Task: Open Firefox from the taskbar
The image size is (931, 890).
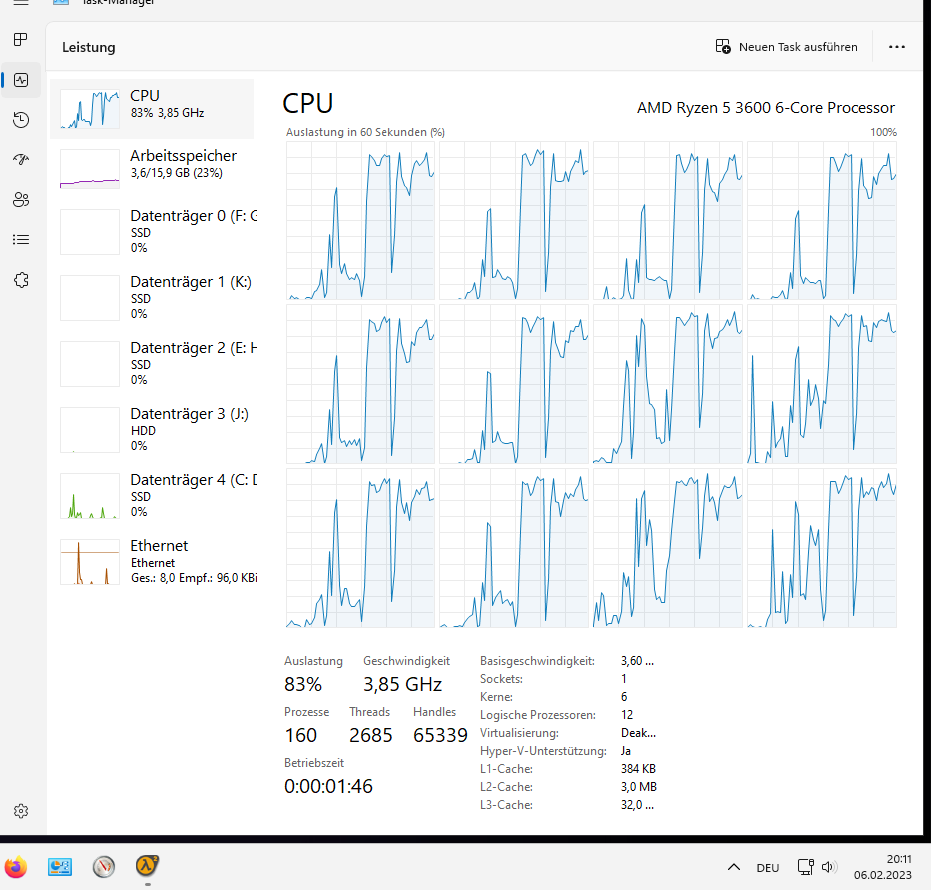Action: click(x=16, y=867)
